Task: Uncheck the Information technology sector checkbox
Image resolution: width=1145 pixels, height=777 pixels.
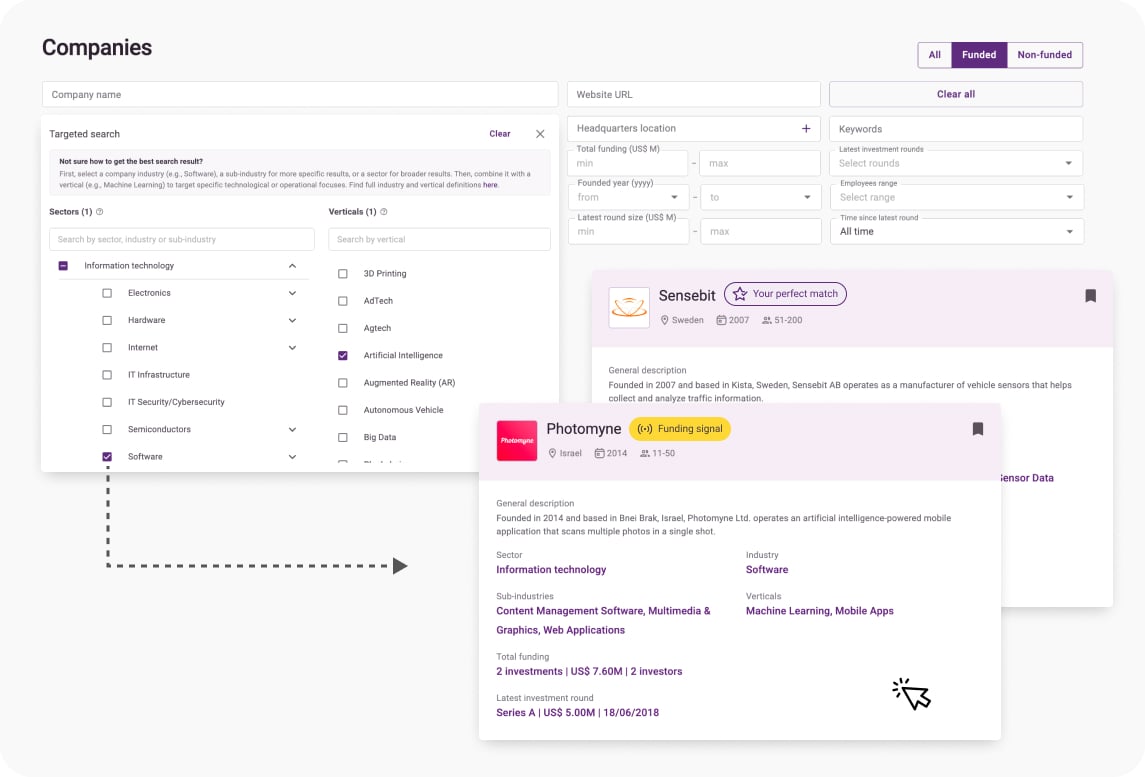Action: click(64, 266)
